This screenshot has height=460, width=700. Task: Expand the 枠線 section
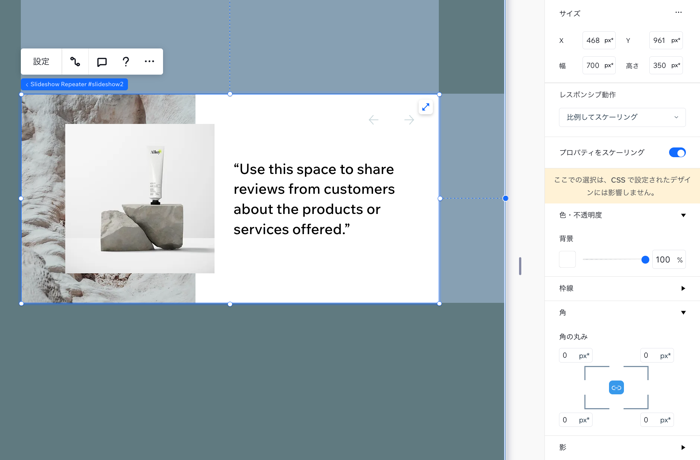[x=683, y=288]
